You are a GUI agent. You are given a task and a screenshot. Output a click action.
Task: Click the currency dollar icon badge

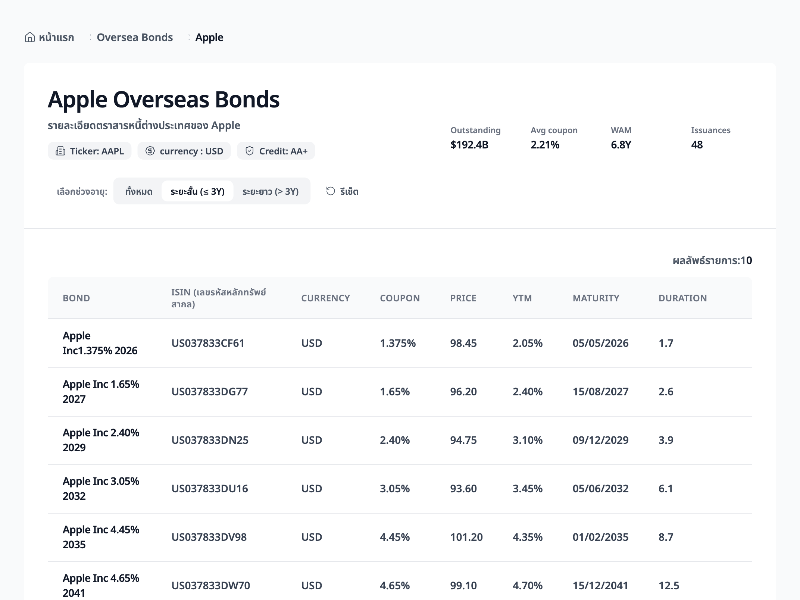tap(150, 151)
